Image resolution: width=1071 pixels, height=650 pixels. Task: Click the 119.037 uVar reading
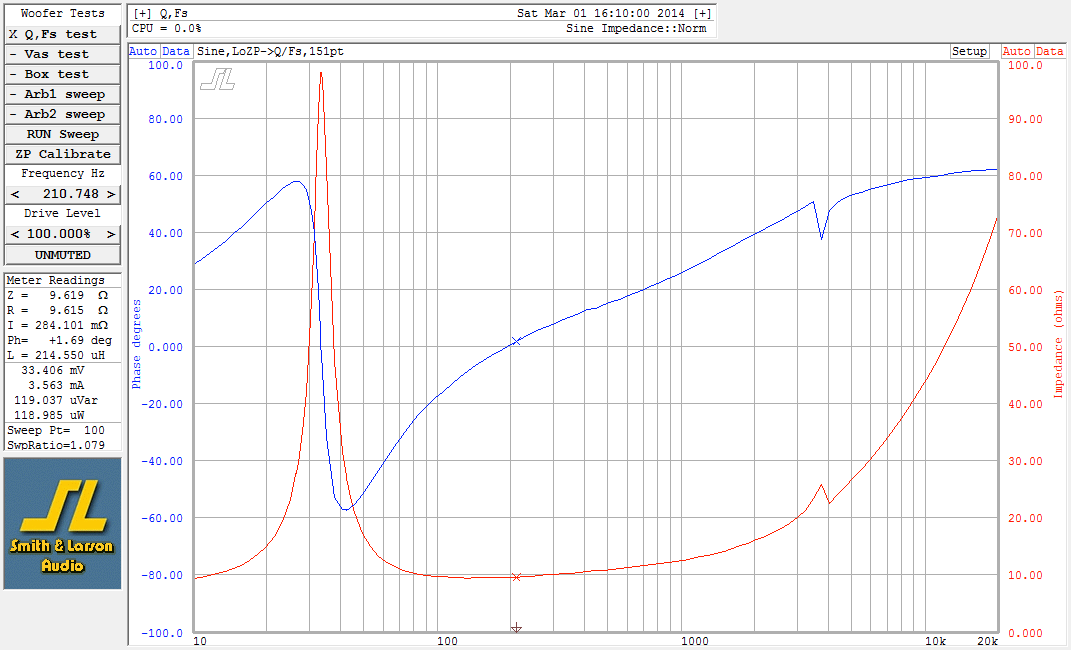(56, 400)
